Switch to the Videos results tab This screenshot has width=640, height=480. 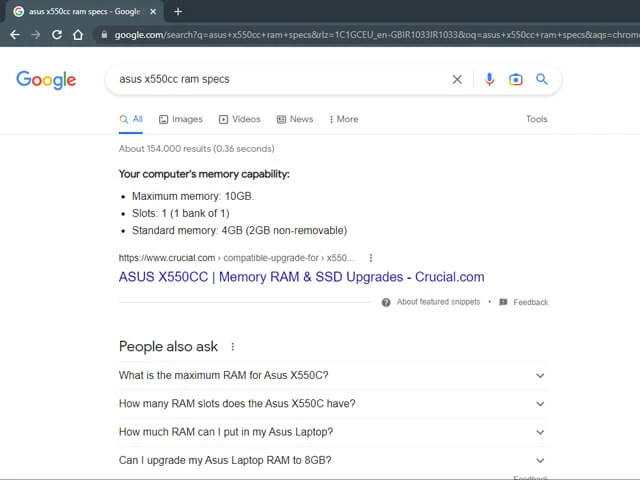(240, 119)
